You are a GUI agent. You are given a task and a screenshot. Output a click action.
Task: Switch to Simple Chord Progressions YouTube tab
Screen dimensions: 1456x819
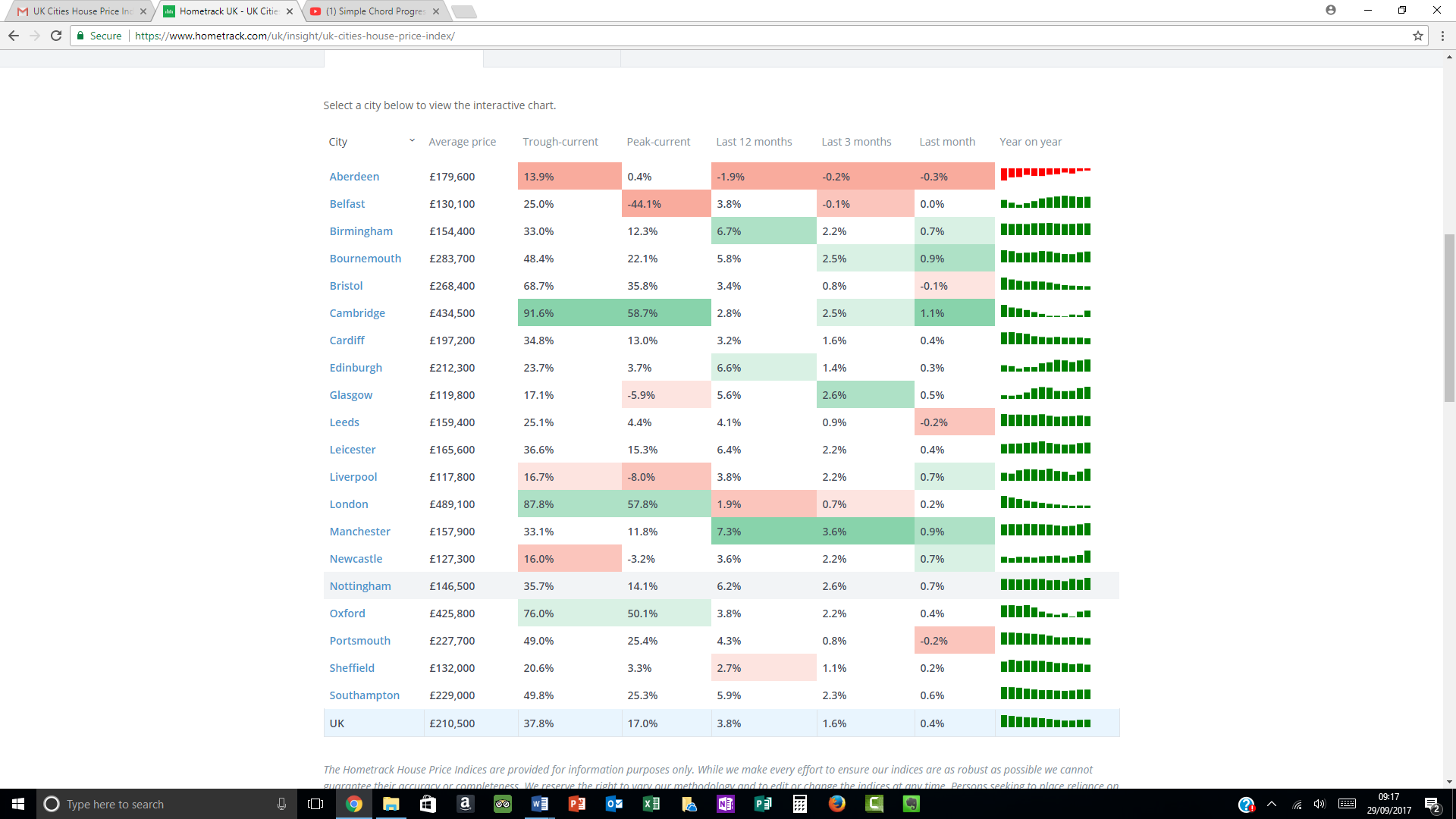coord(375,11)
